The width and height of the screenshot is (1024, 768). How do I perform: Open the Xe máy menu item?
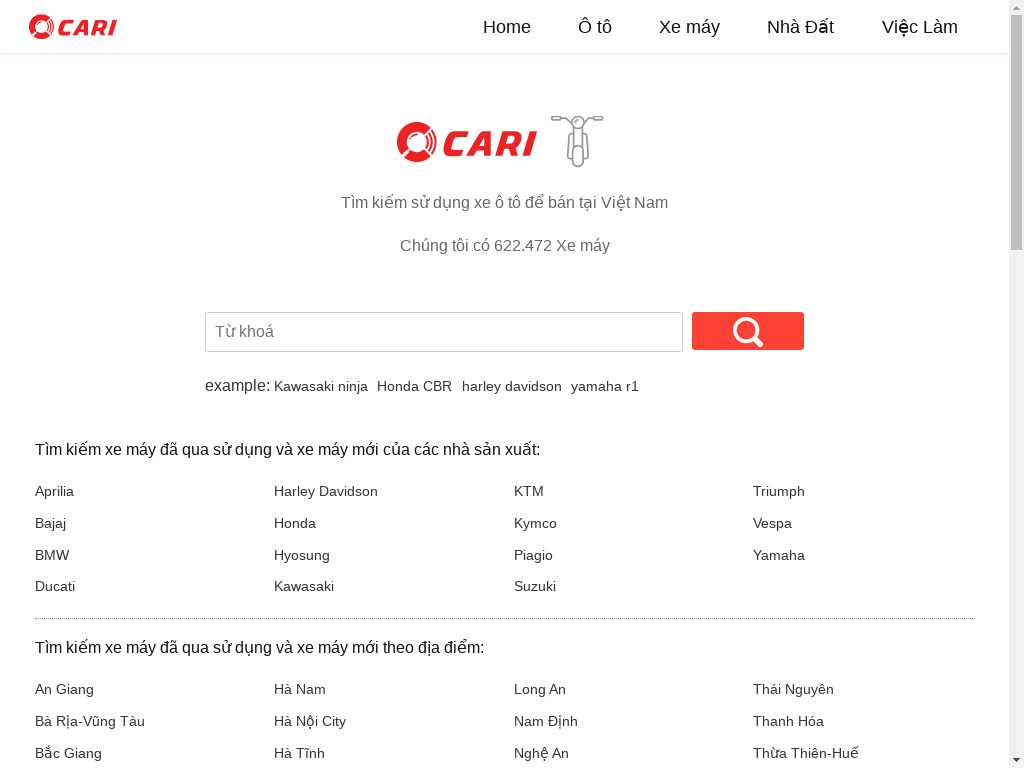pyautogui.click(x=689, y=27)
